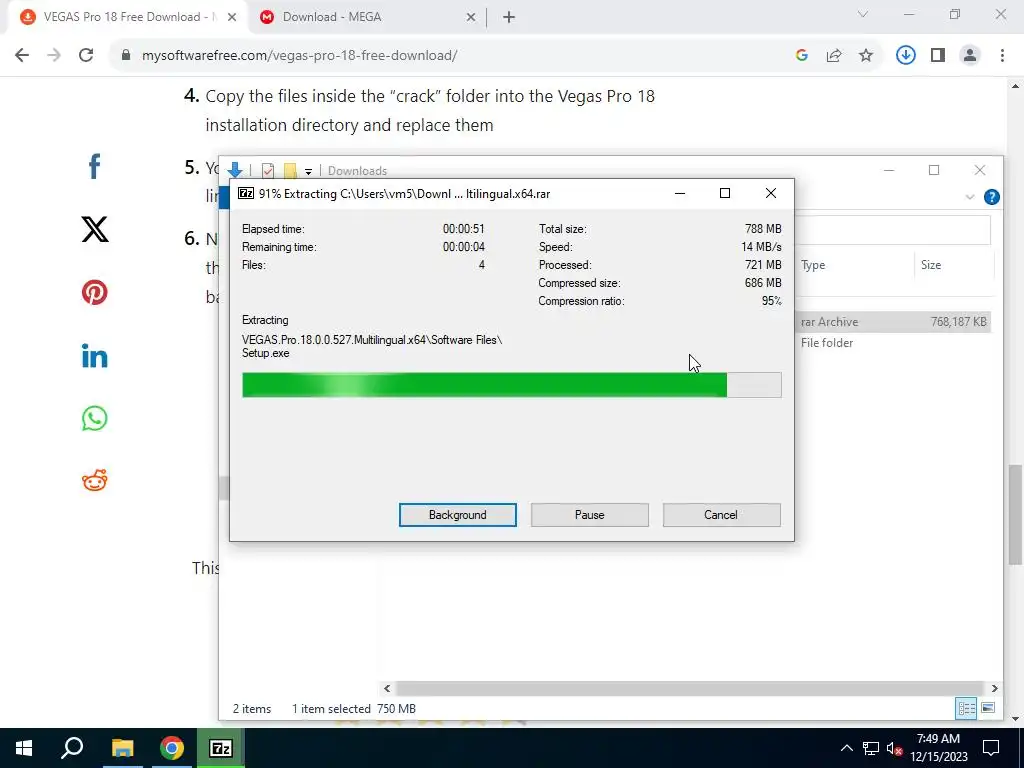This screenshot has width=1024, height=768.
Task: Open Chrome downloads icon
Action: point(905,56)
